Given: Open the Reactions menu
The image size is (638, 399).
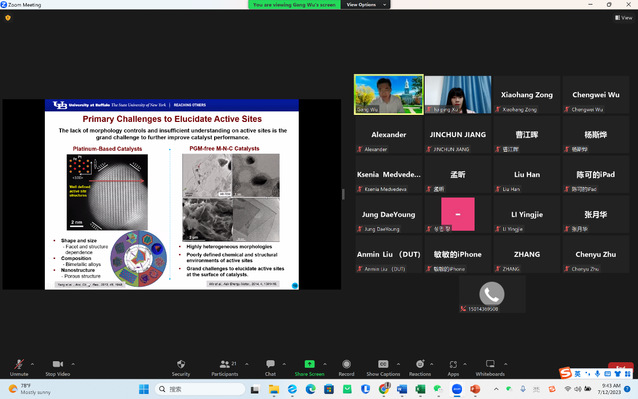Looking at the screenshot, I should (420, 364).
